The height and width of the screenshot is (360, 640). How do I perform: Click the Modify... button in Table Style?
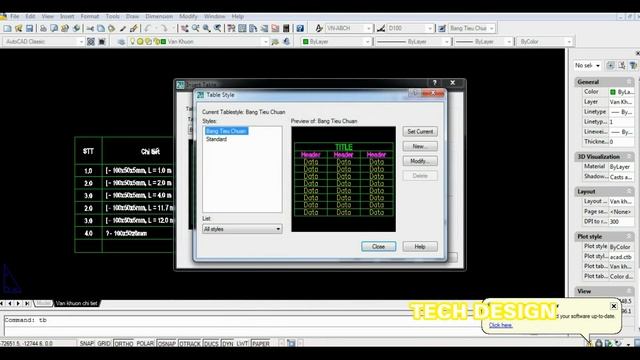pos(420,161)
